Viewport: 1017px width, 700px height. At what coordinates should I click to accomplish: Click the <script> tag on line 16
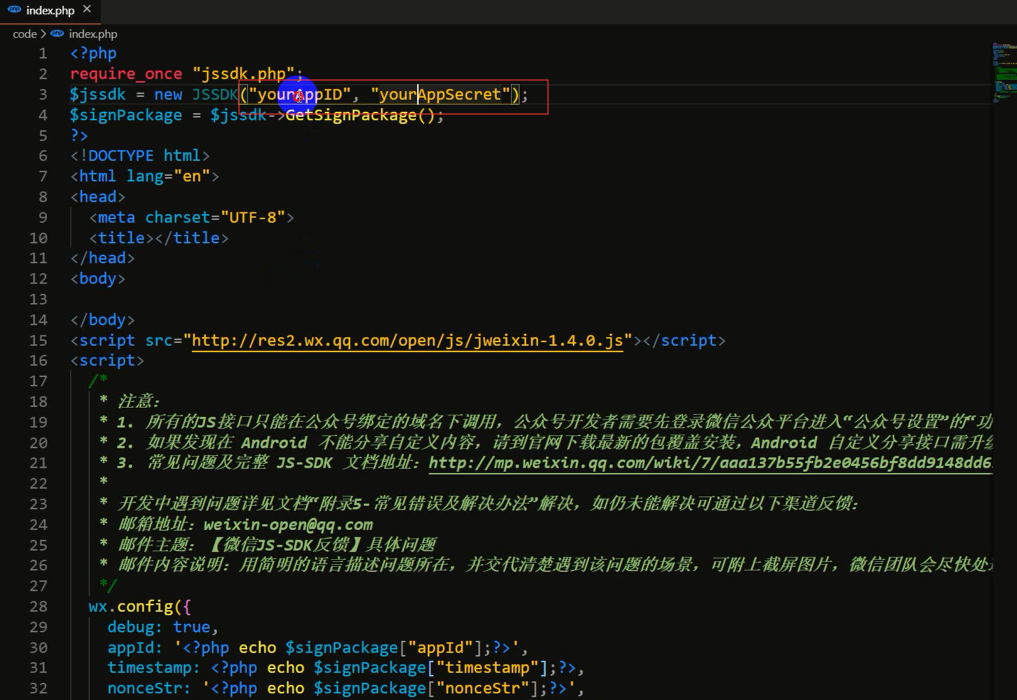[x=107, y=361]
